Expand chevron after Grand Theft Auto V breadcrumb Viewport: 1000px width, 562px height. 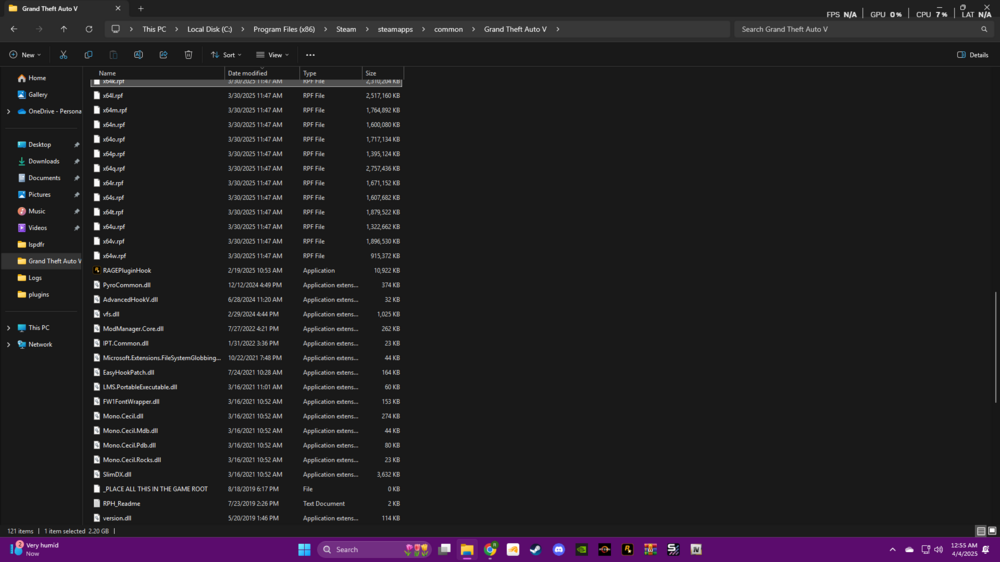pos(557,29)
